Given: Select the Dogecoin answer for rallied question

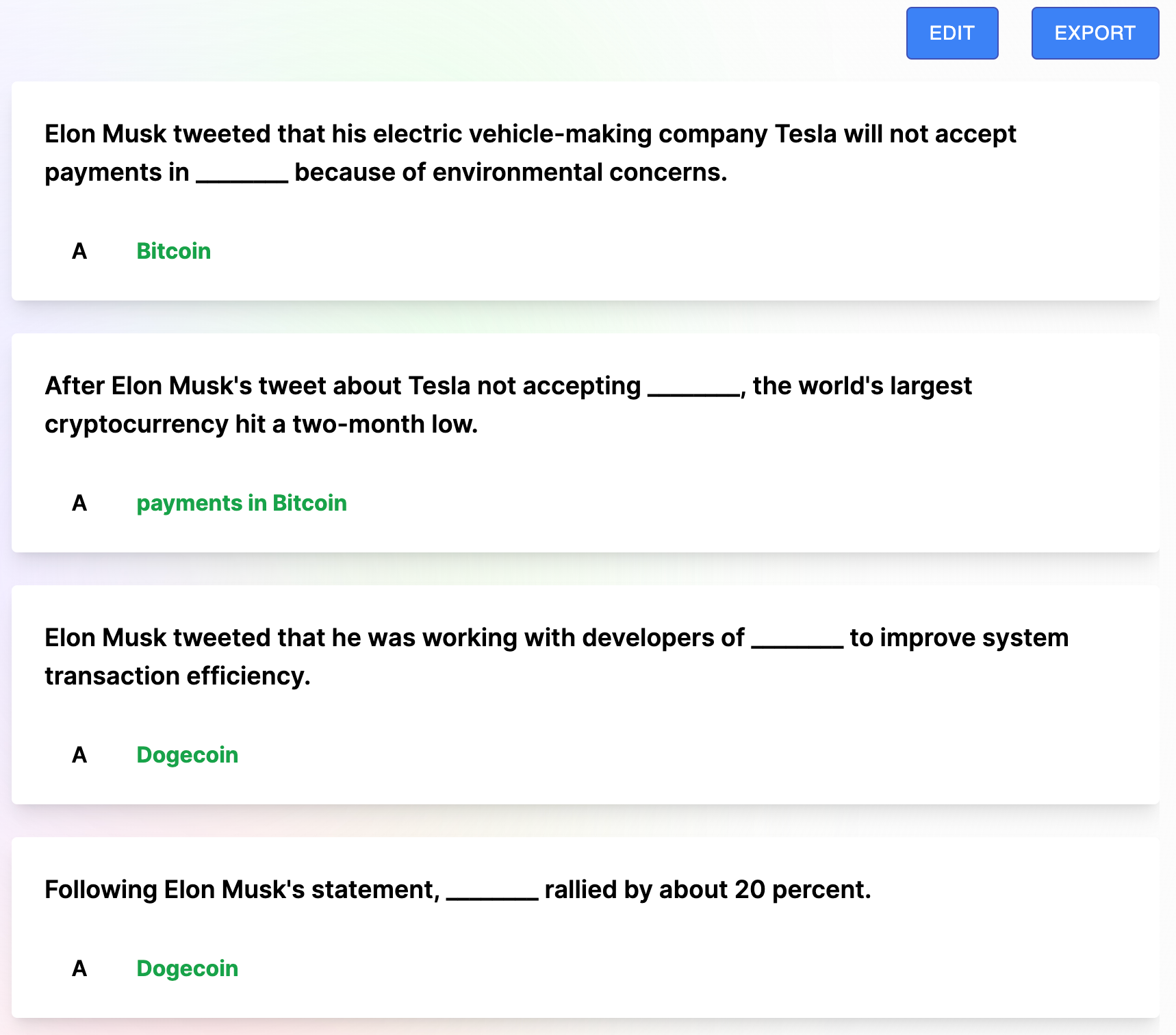Looking at the screenshot, I should 187,969.
